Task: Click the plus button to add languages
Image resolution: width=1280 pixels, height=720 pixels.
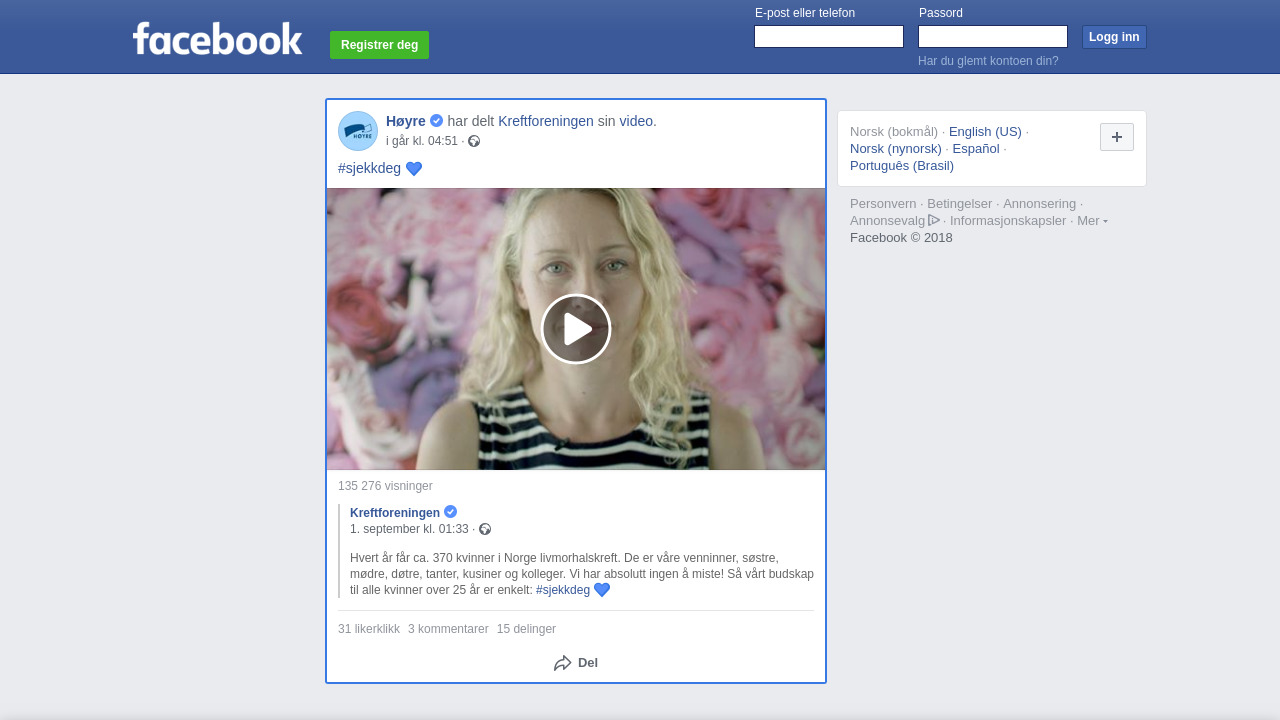Action: click(1117, 137)
